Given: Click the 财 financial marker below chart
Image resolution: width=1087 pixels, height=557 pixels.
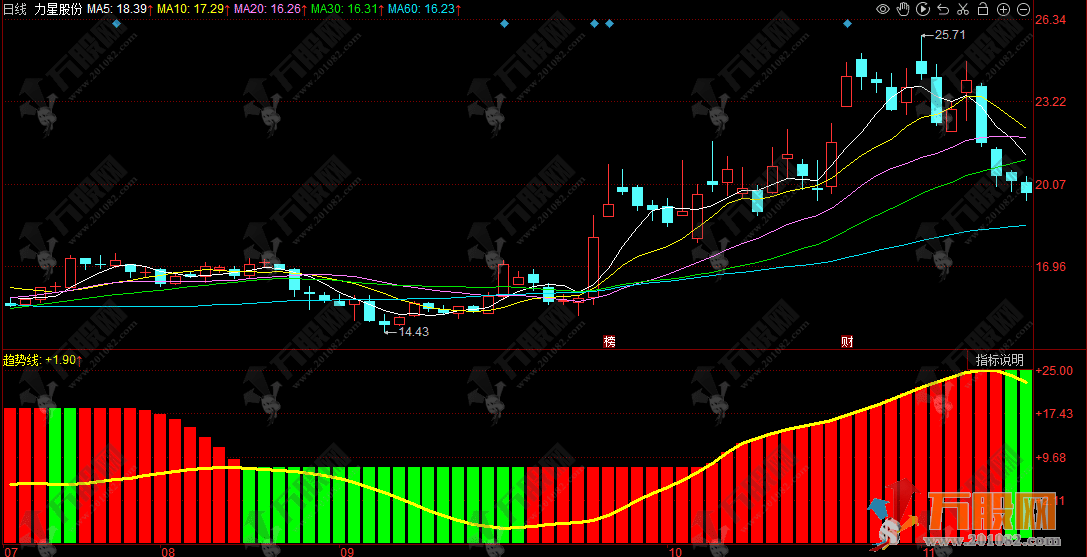Looking at the screenshot, I should [x=847, y=341].
